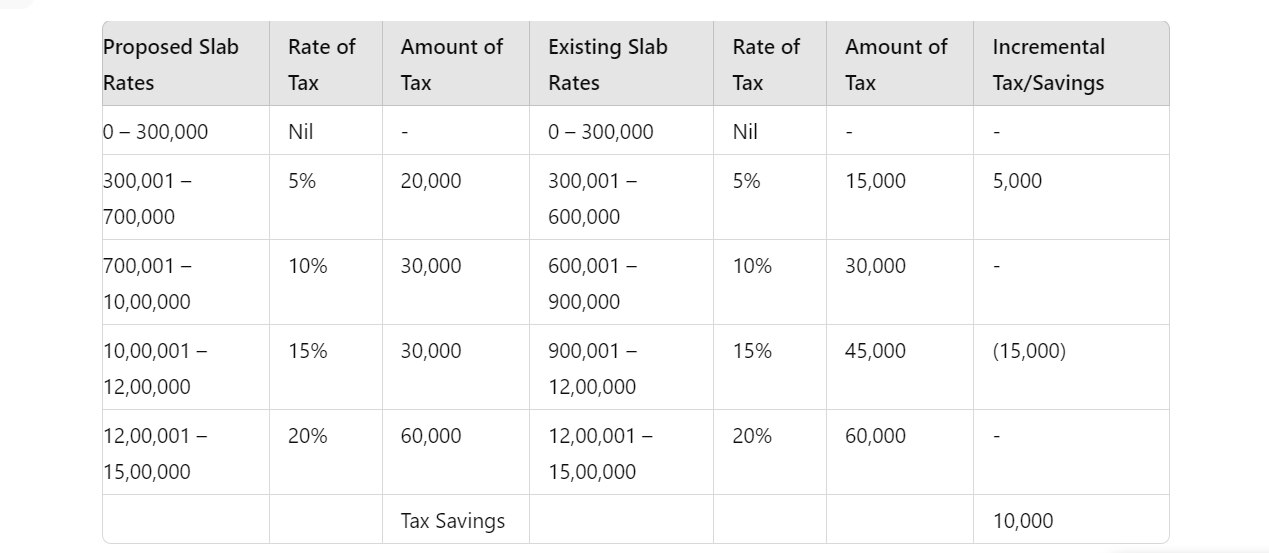Click the "Tax Savings" label in bottom row

coord(453,521)
